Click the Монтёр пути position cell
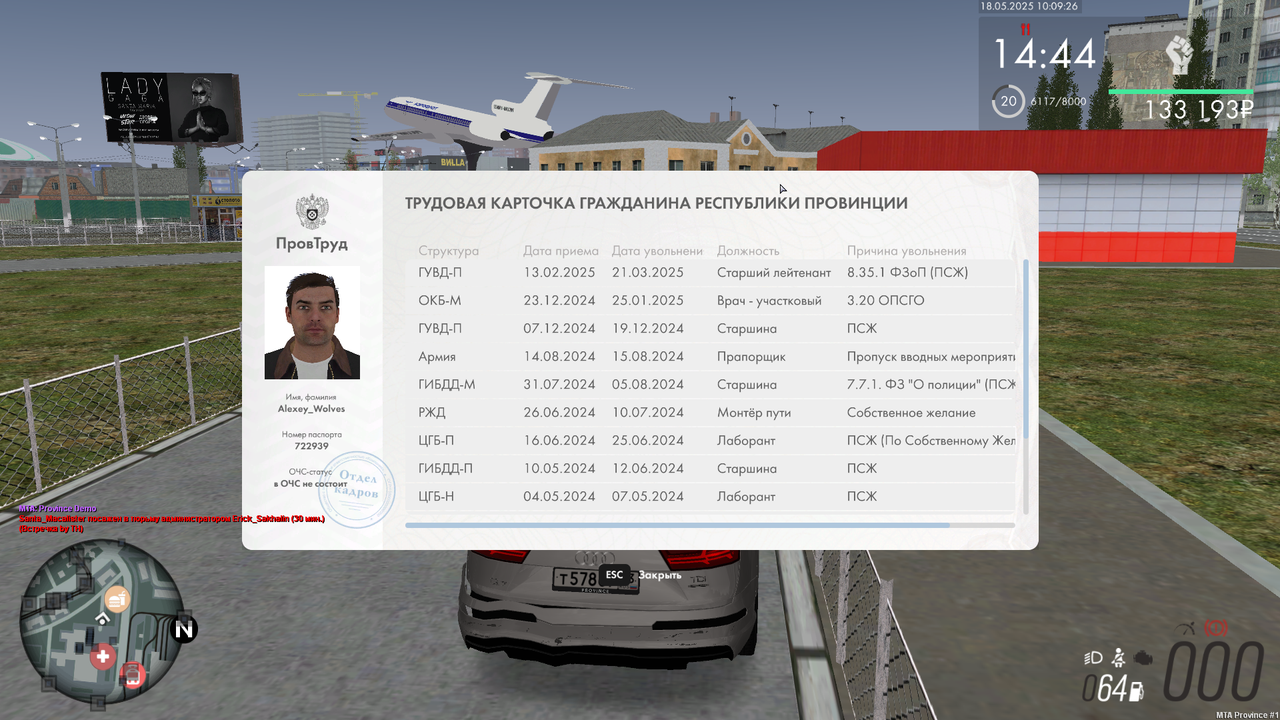 pyautogui.click(x=756, y=413)
